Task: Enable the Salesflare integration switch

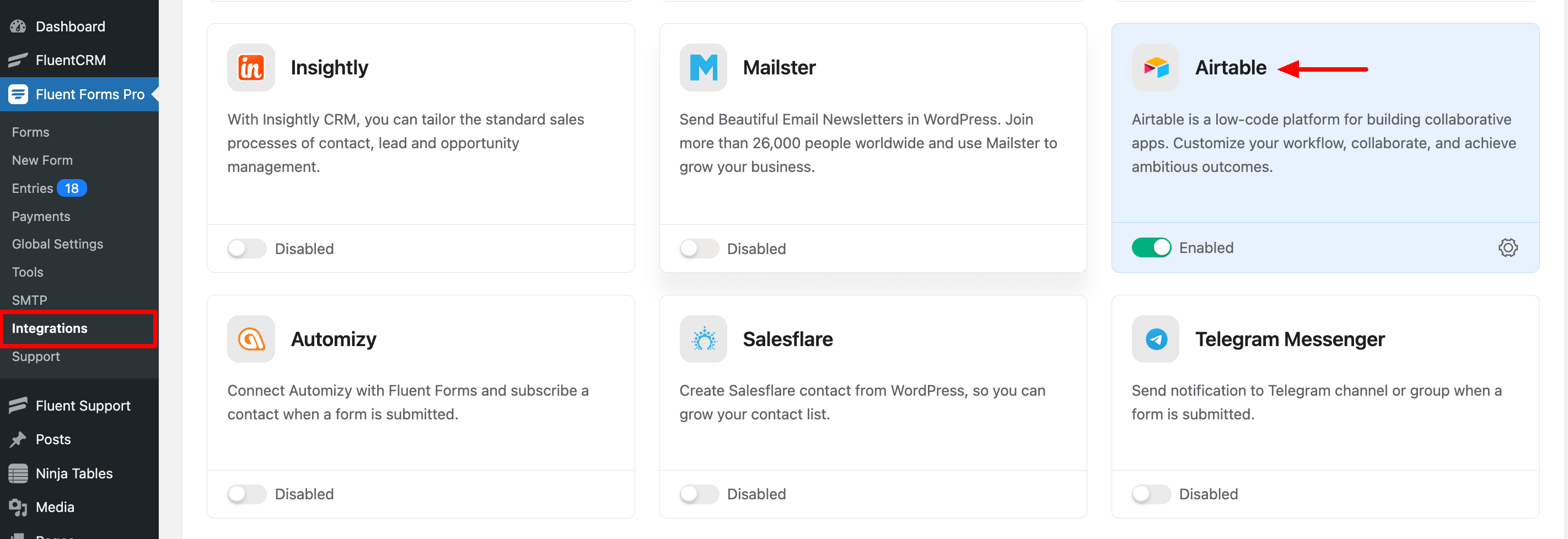Action: pos(699,494)
